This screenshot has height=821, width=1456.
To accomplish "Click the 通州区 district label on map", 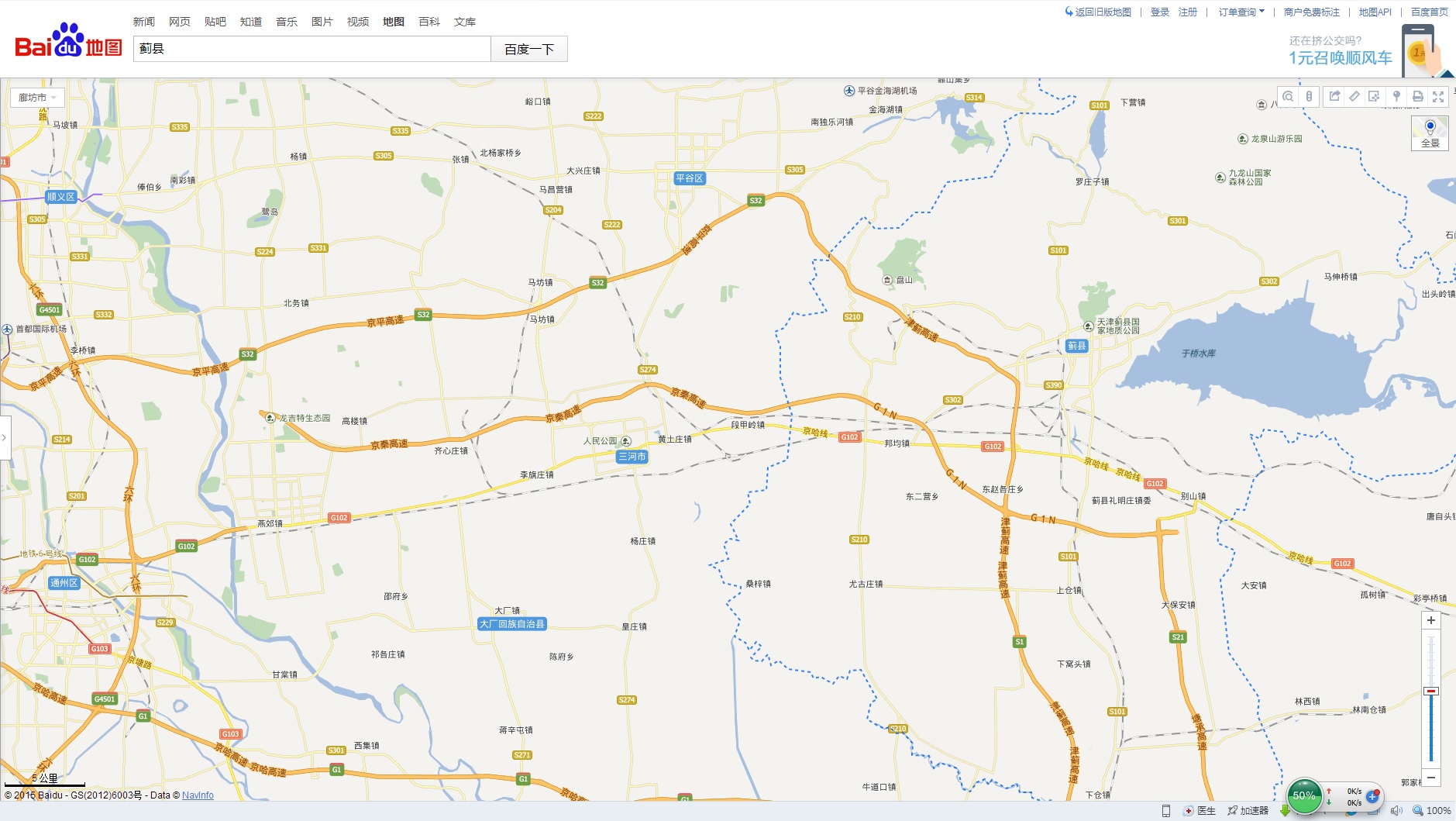I will click(x=64, y=583).
